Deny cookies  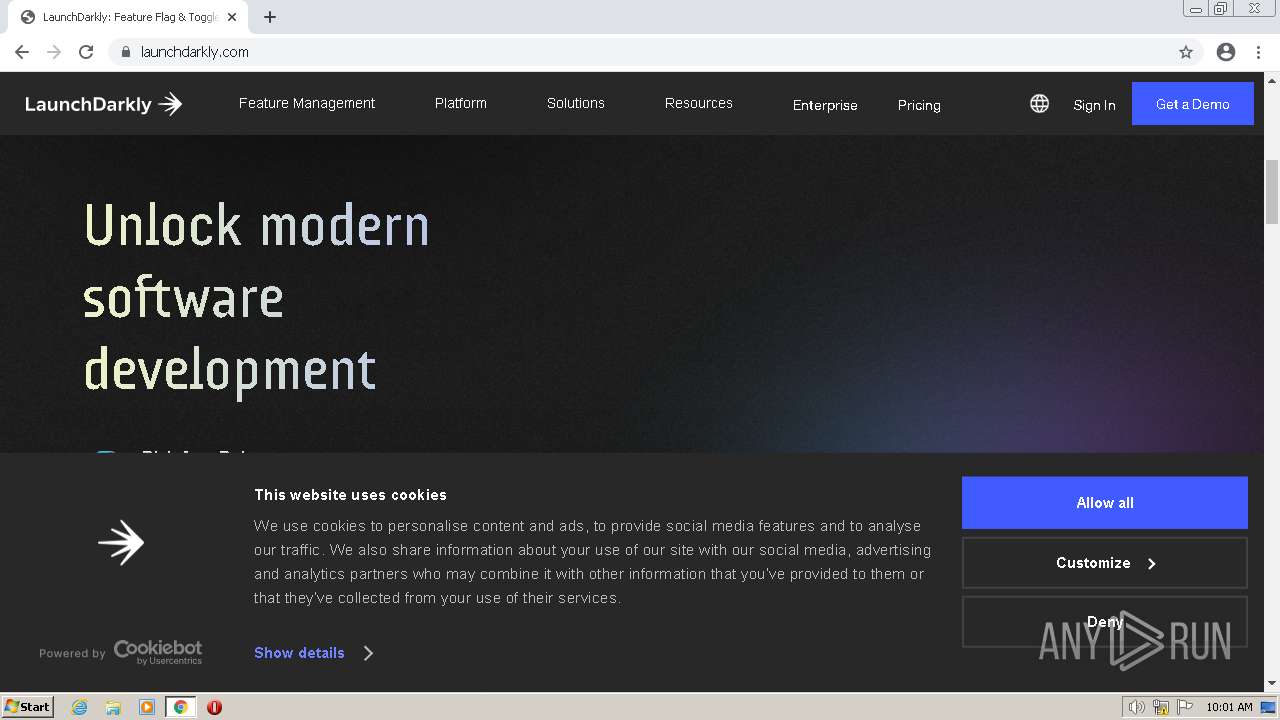point(1105,622)
